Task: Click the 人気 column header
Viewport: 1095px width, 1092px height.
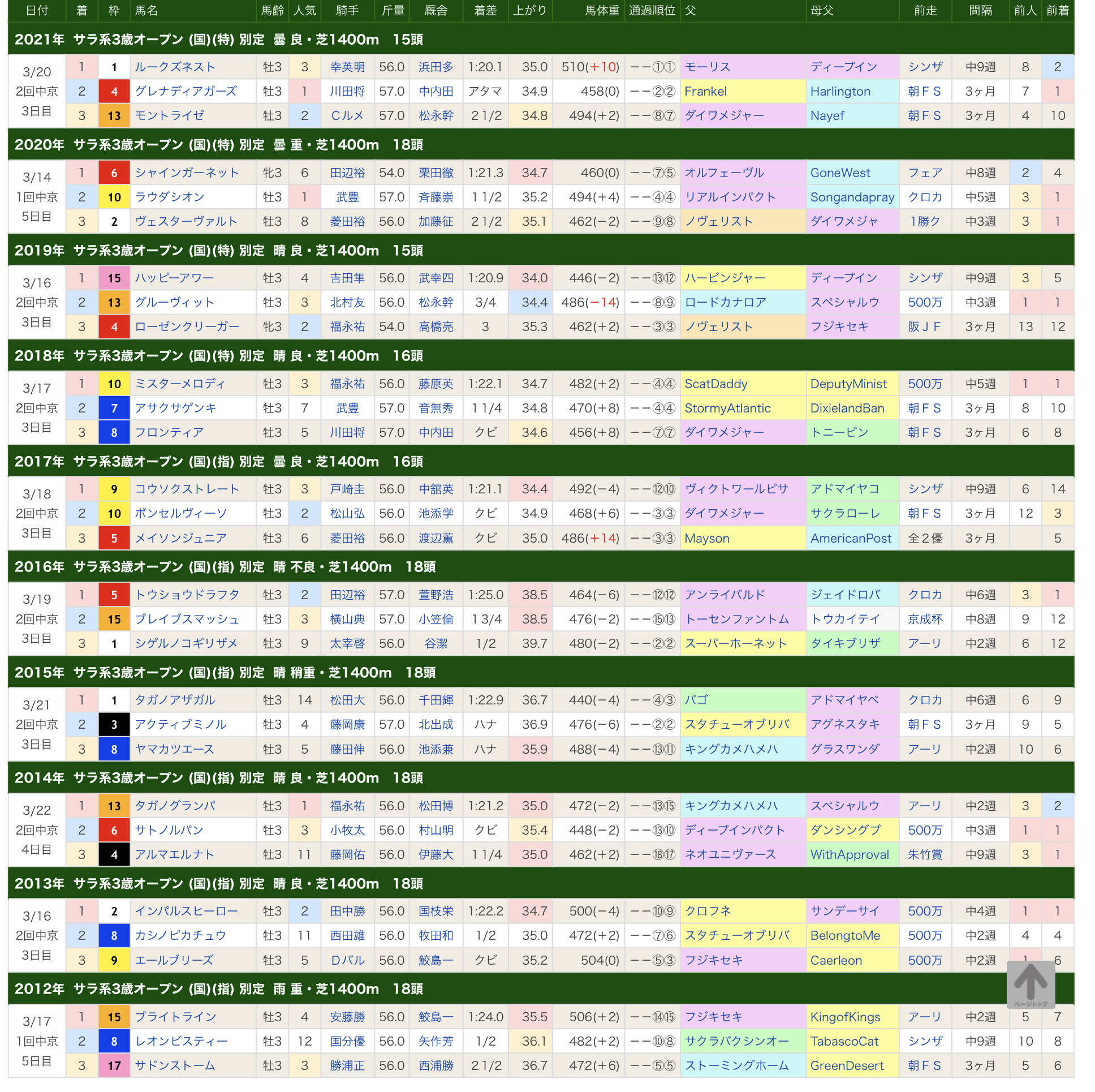Action: pos(305,11)
